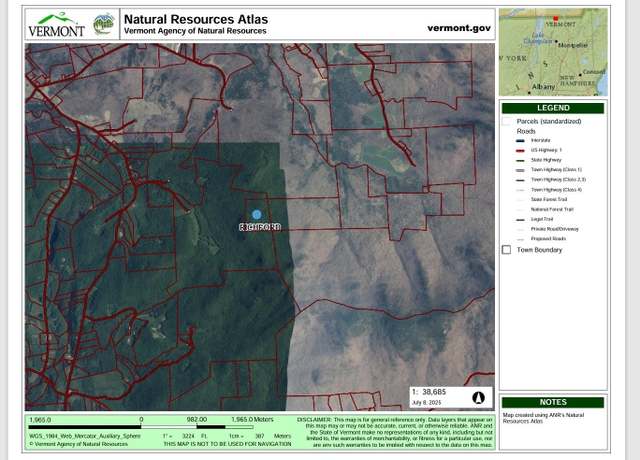
Task: Click the 3224 Ft. scale conversion text
Action: (x=193, y=436)
